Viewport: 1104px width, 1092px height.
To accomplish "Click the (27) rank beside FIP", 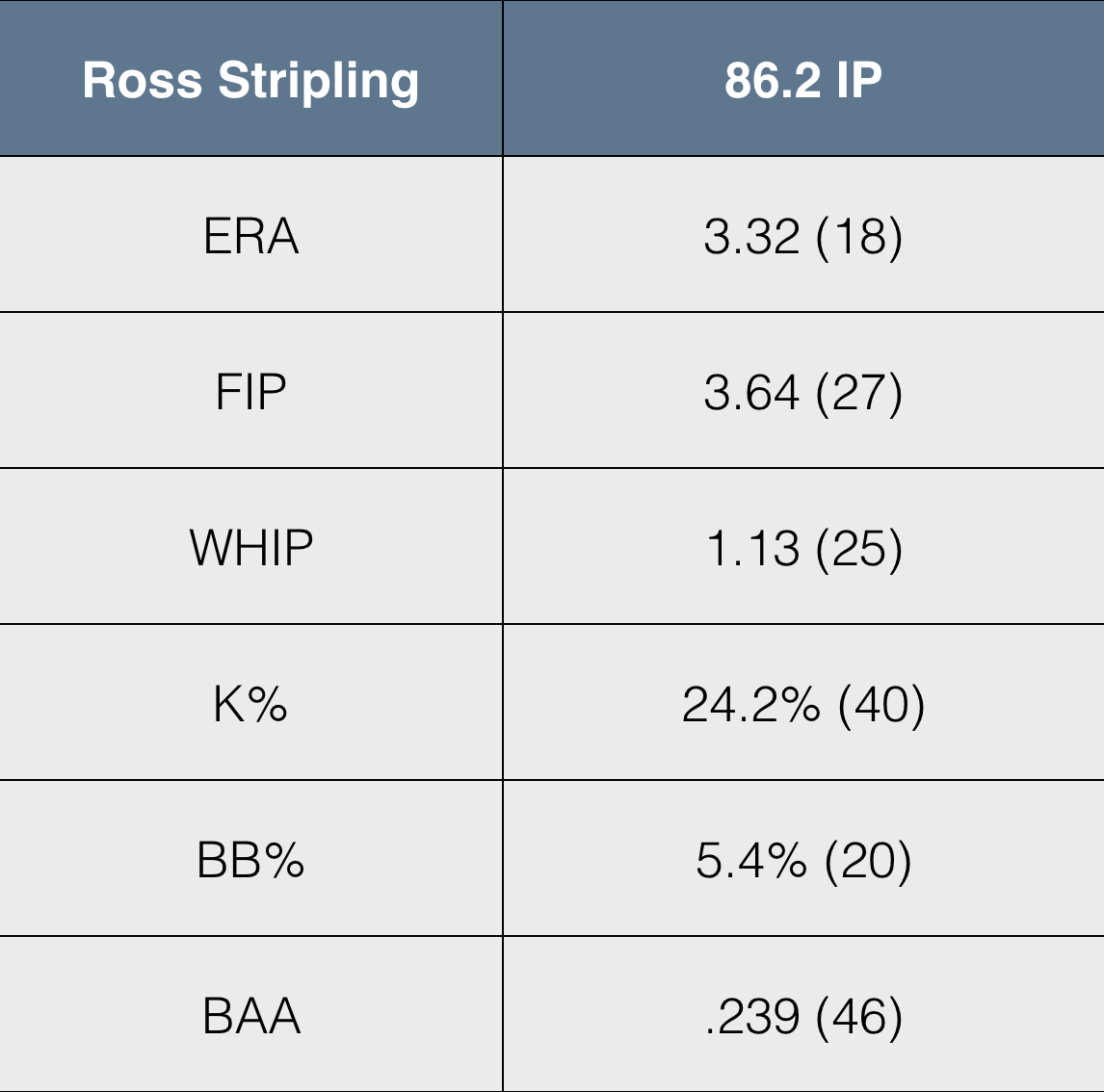I will point(859,392).
